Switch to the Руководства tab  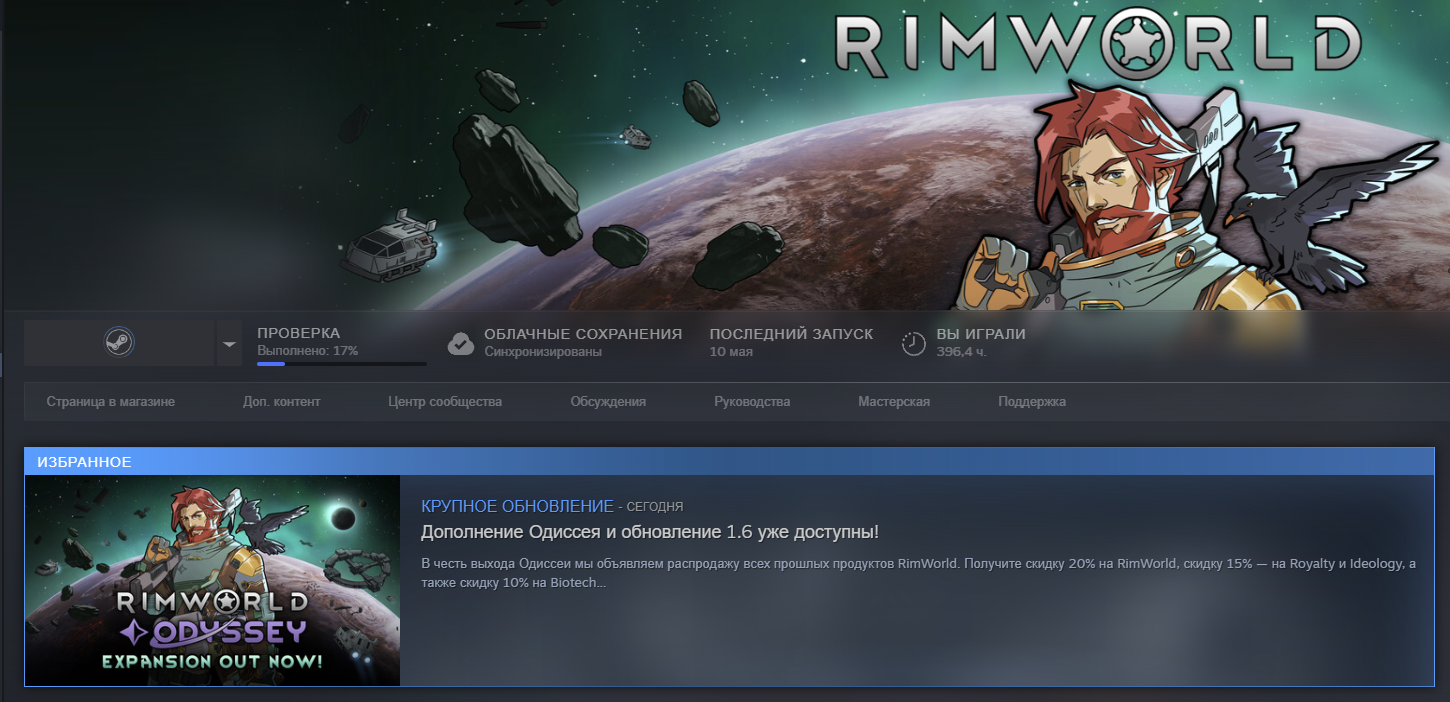click(752, 402)
